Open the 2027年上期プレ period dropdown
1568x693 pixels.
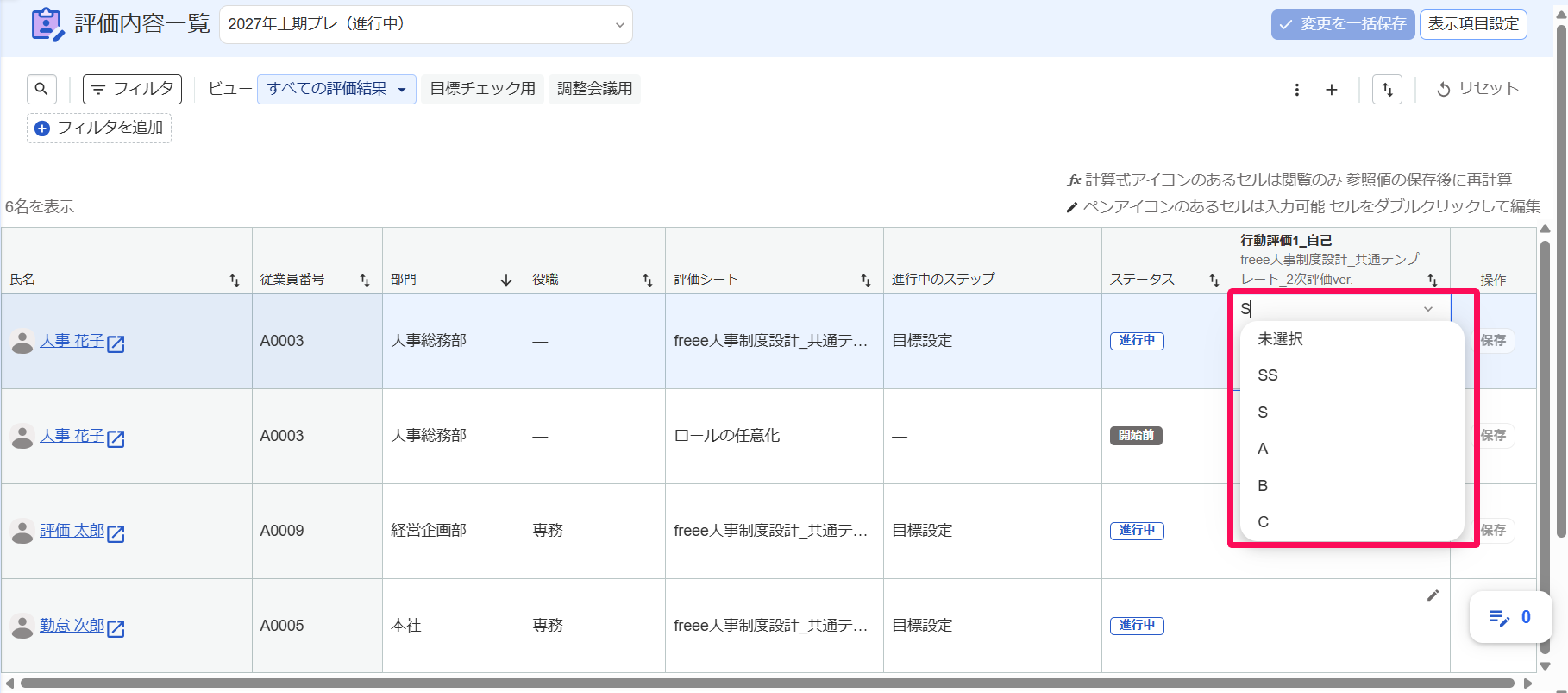(x=426, y=24)
